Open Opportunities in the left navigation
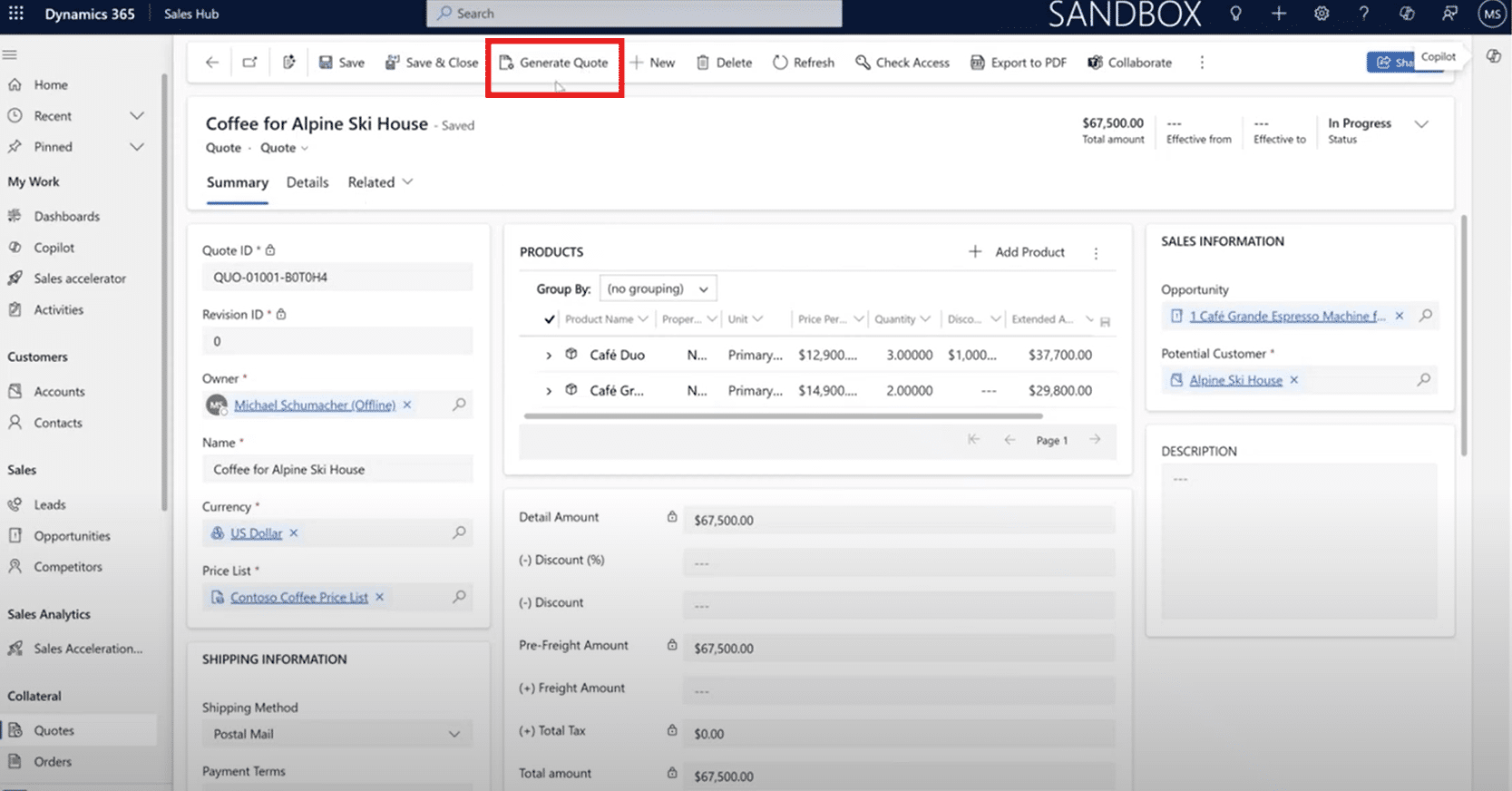This screenshot has width=1512, height=791. pyautogui.click(x=72, y=536)
